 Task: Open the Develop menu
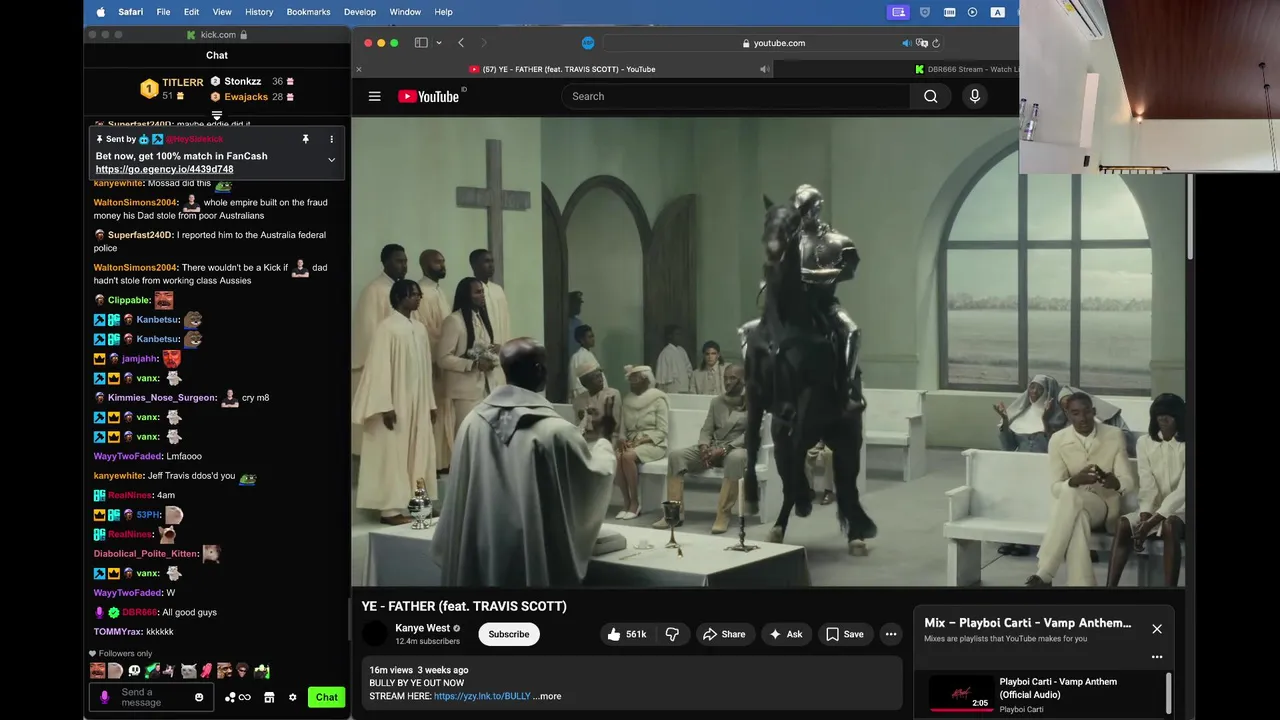(360, 12)
